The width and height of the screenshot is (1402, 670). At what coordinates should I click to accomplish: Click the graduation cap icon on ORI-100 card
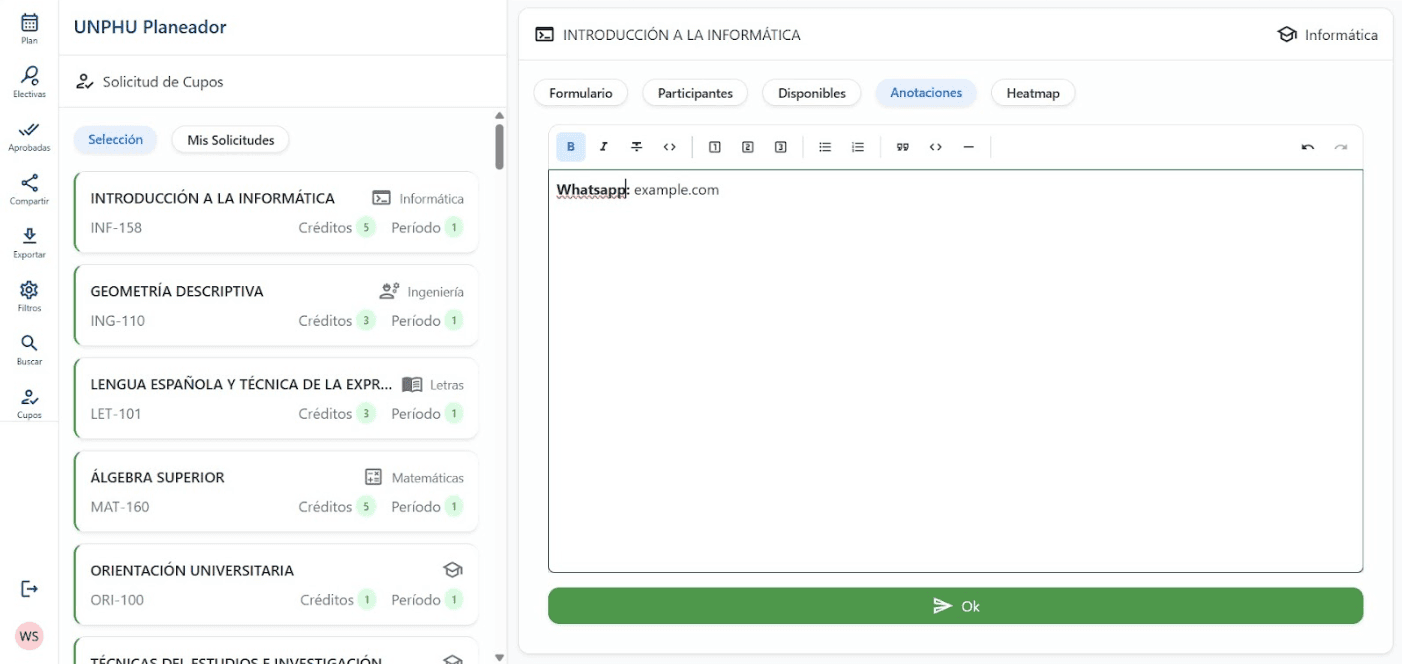click(x=453, y=570)
